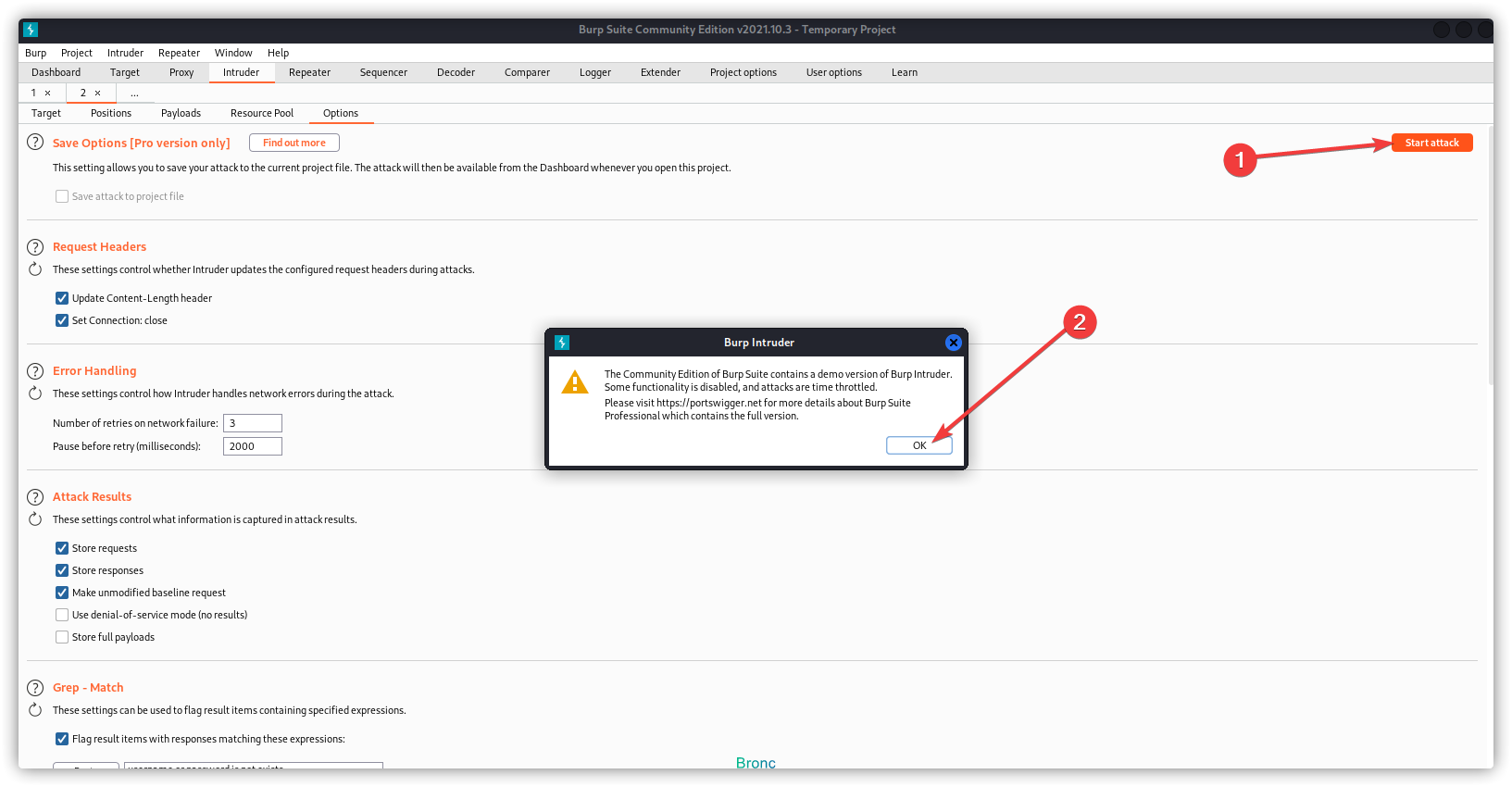Image resolution: width=1512 pixels, height=787 pixels.
Task: Switch to the main Target tool tab
Action: pyautogui.click(x=125, y=72)
